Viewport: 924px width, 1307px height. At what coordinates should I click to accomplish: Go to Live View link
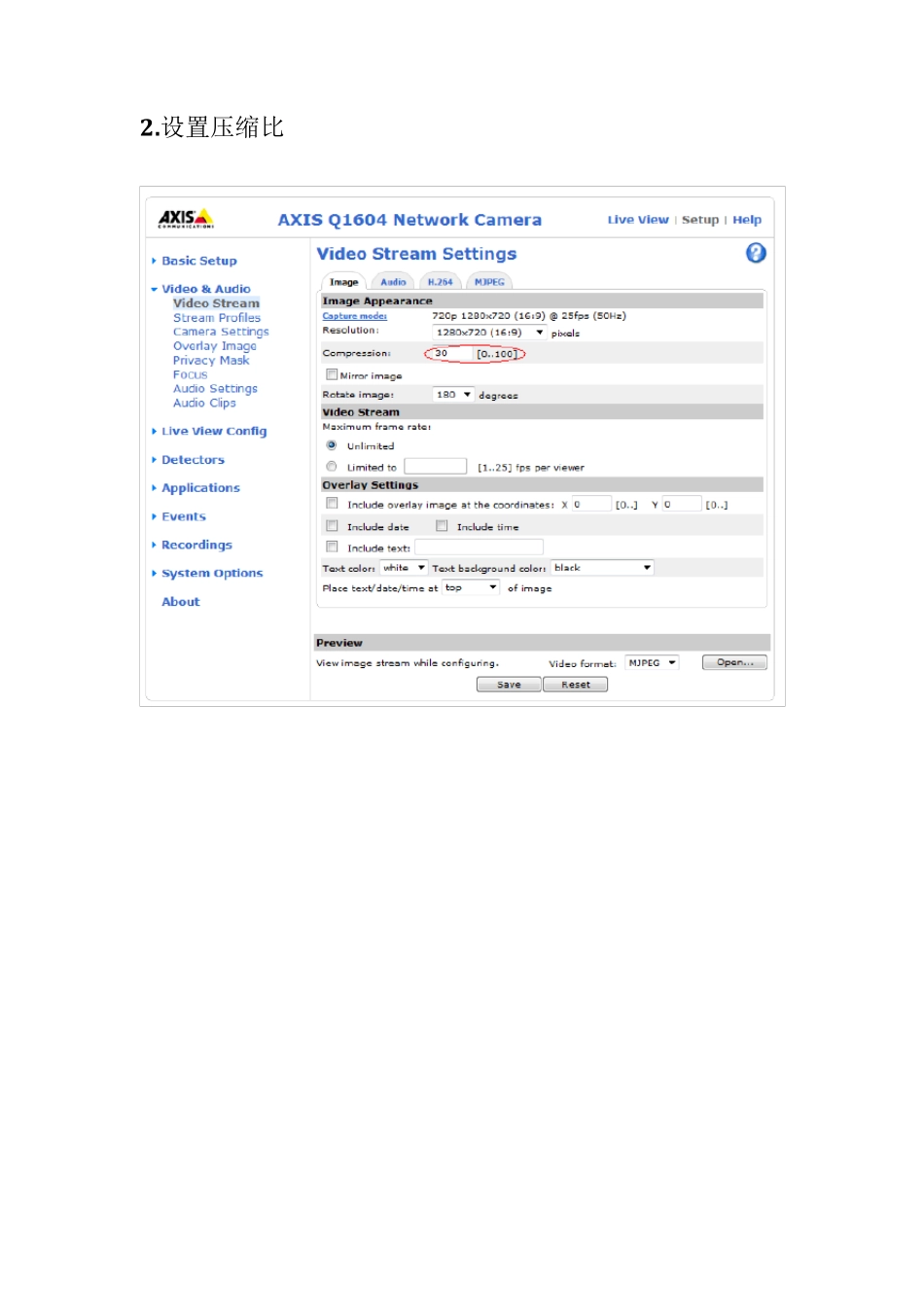(638, 220)
